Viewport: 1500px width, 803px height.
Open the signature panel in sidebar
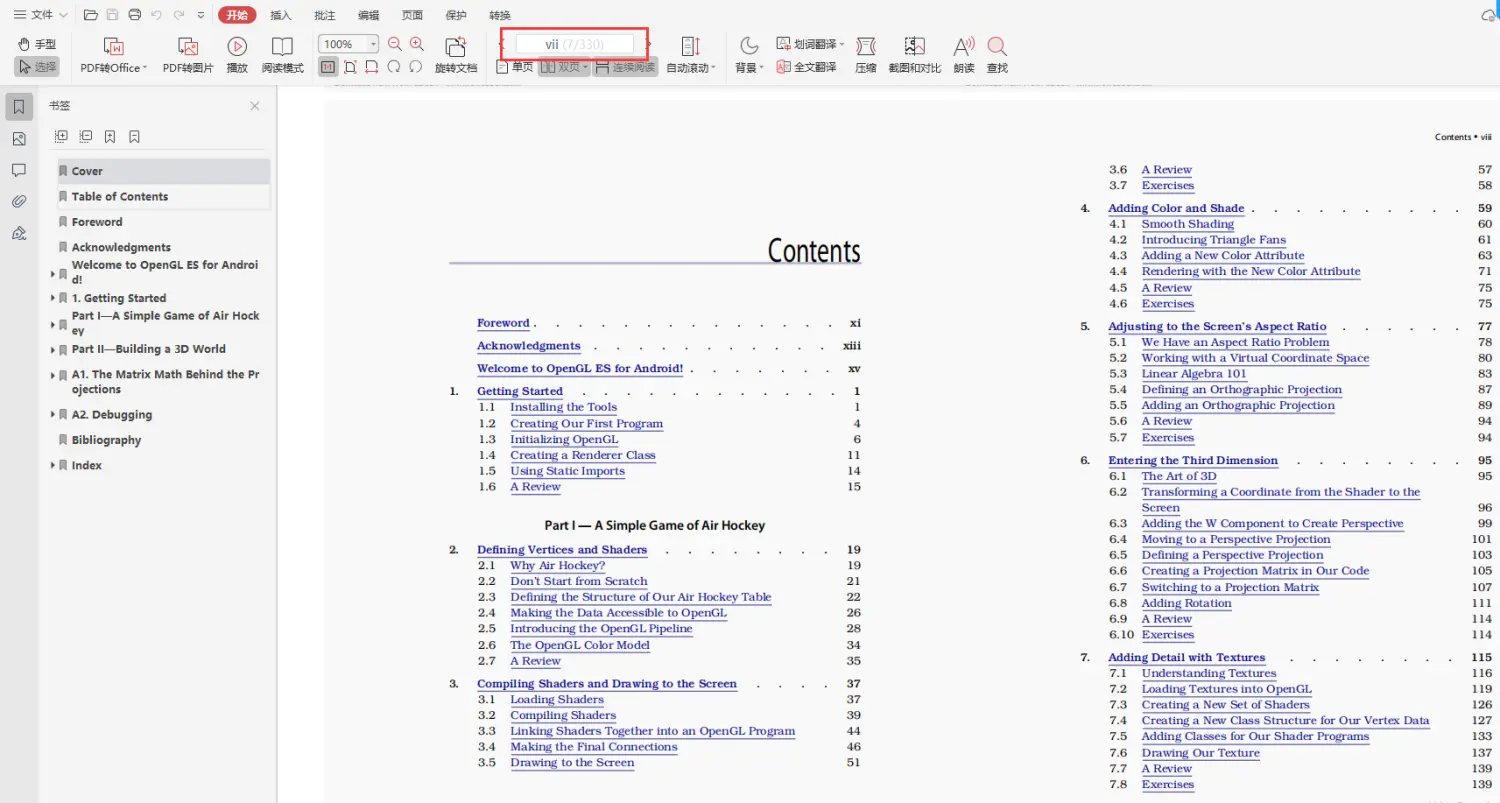[18, 233]
